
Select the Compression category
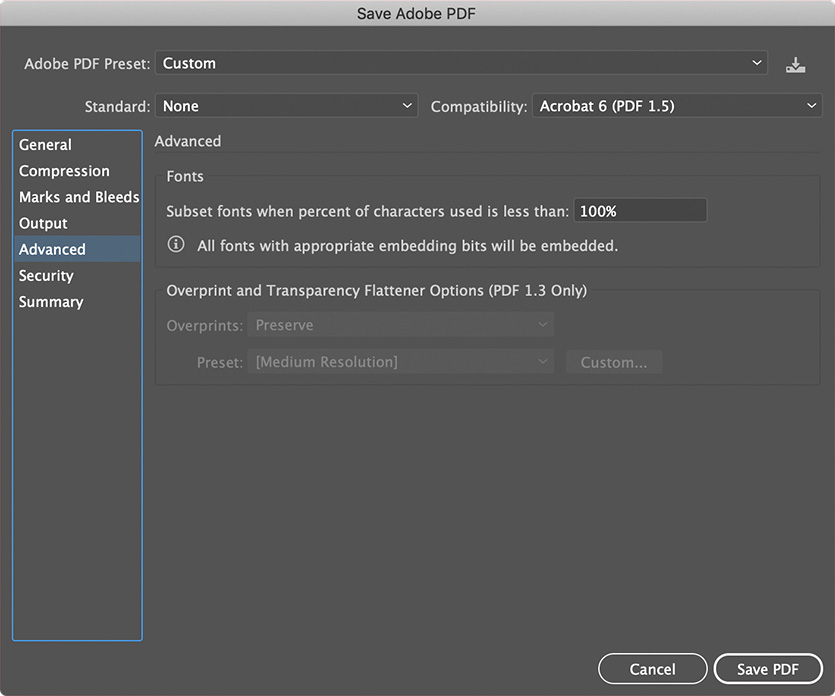(77, 171)
